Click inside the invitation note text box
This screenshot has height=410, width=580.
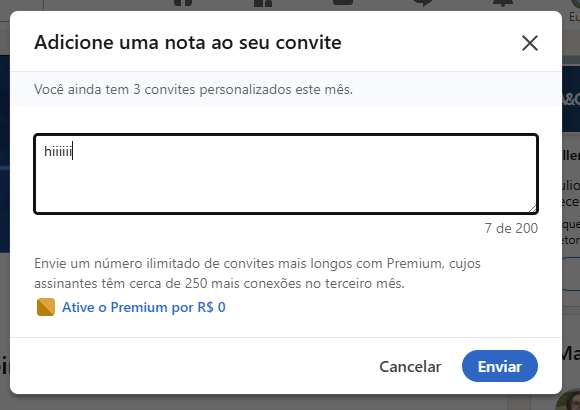click(x=286, y=174)
